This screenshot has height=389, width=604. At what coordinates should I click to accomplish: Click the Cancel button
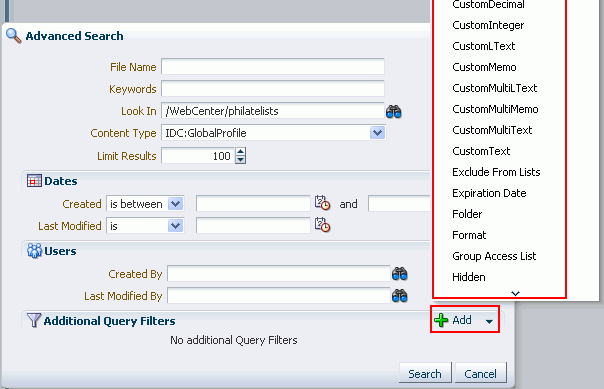tap(480, 373)
